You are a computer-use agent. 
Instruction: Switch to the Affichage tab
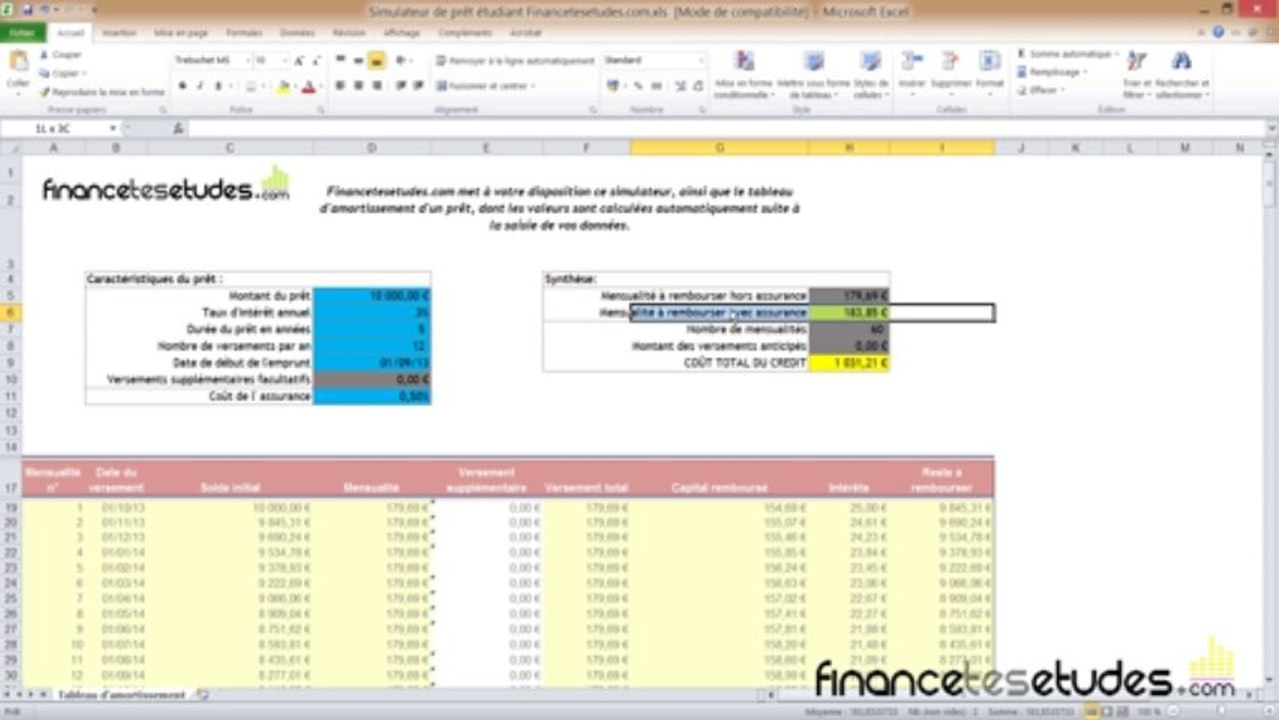(401, 33)
